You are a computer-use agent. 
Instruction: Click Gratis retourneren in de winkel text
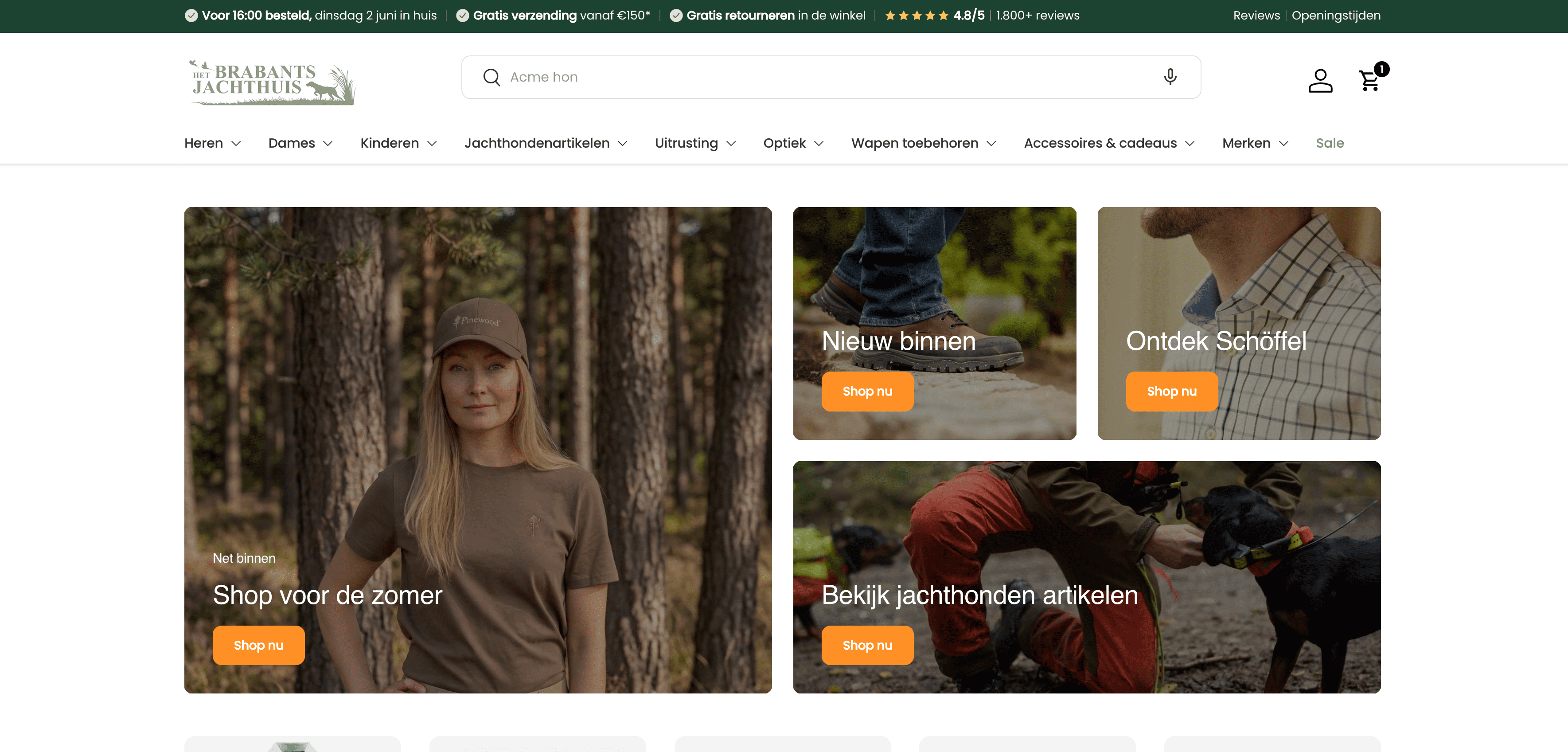(776, 16)
